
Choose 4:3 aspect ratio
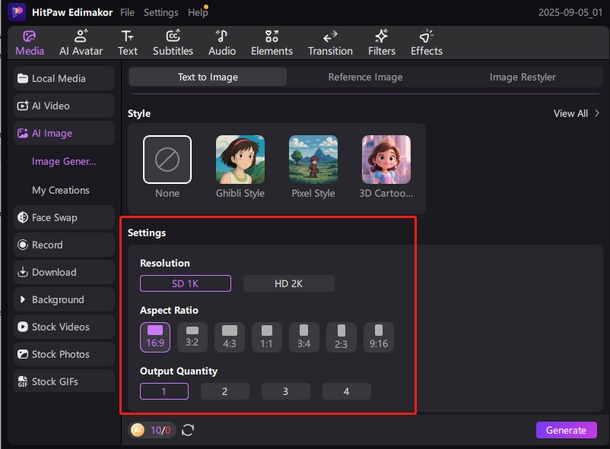230,337
